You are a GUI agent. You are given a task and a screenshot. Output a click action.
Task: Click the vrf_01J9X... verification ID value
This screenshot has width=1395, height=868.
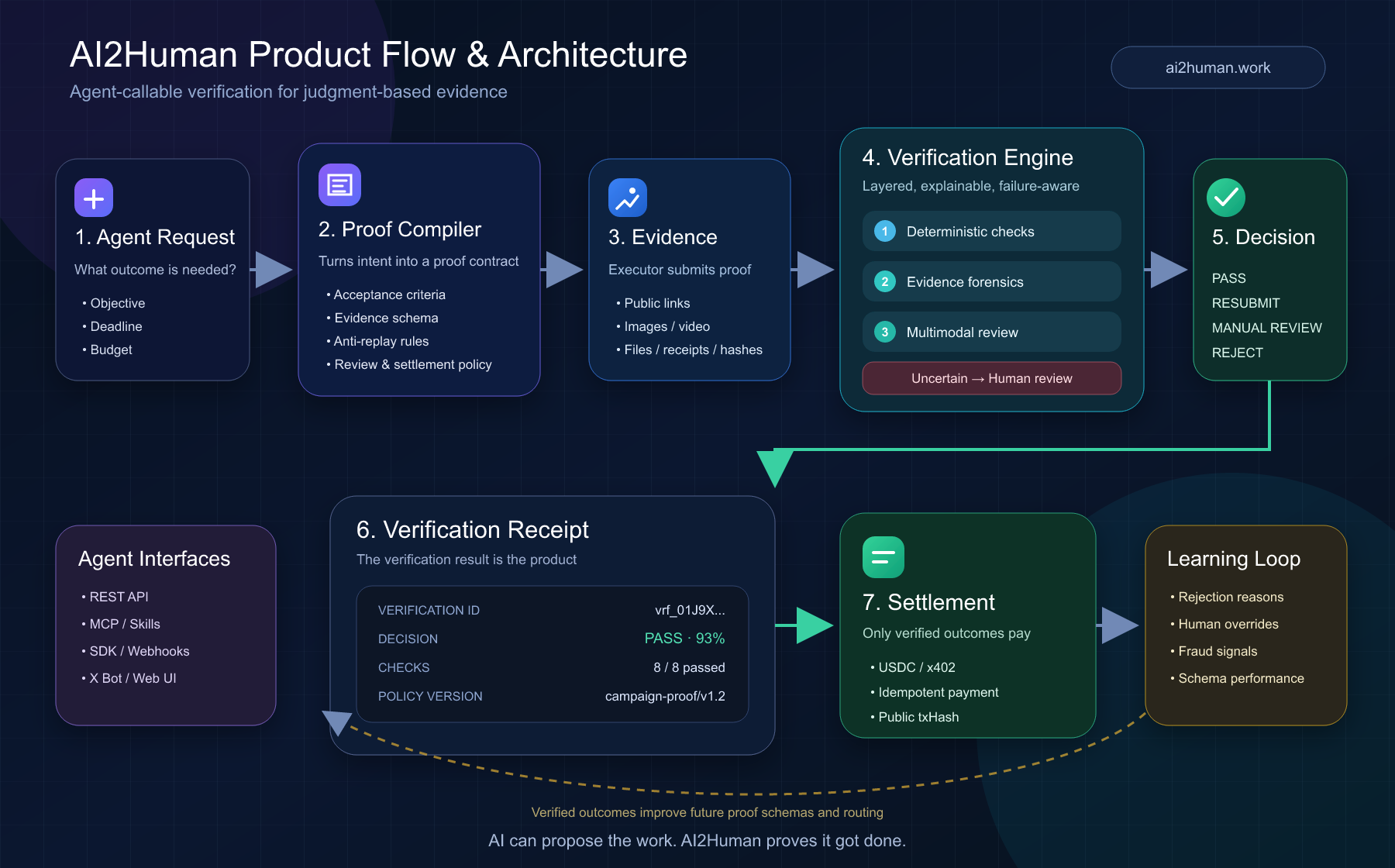[691, 610]
